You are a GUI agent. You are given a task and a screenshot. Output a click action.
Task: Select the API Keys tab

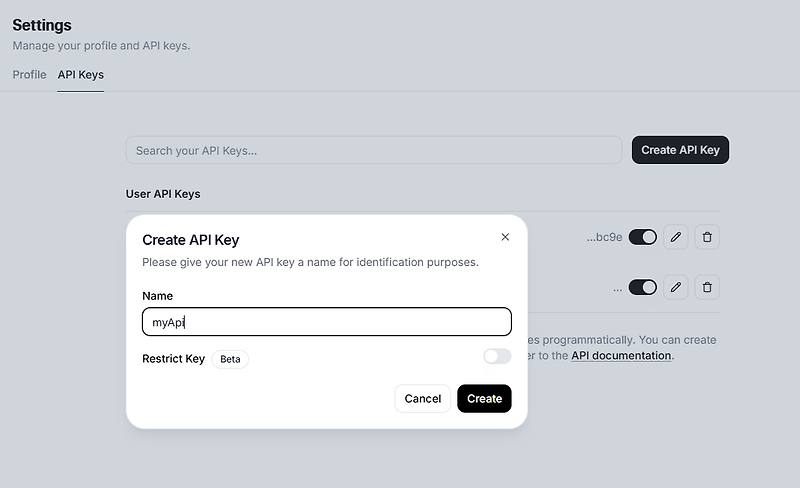click(81, 75)
